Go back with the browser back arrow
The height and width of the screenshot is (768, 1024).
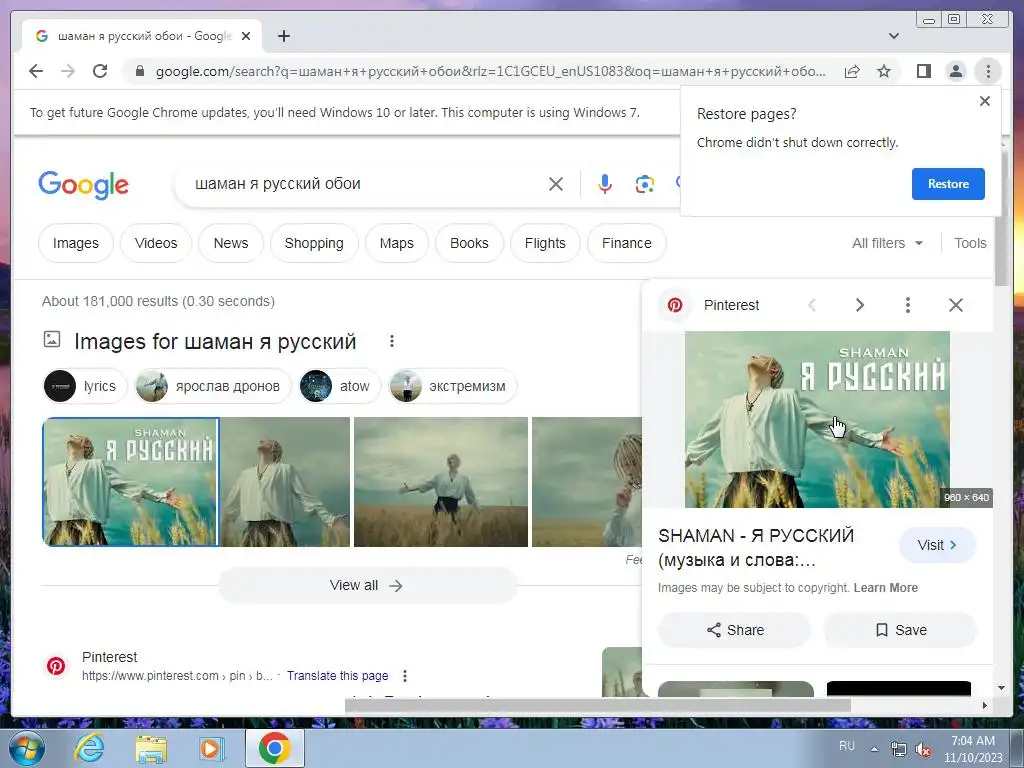click(x=36, y=71)
